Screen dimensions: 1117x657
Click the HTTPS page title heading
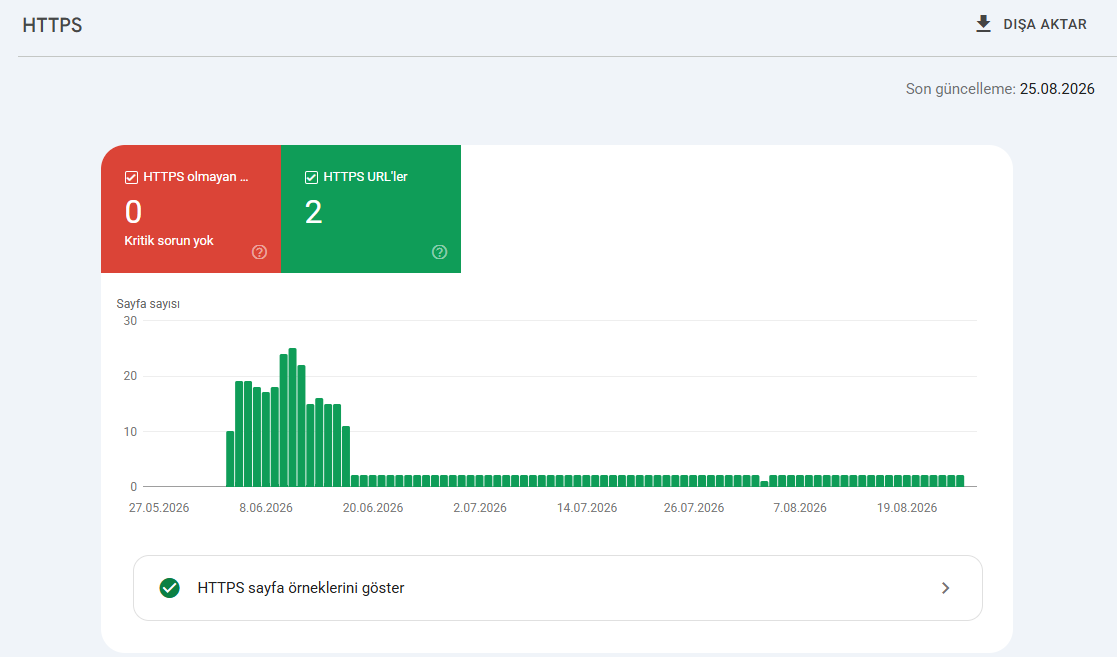tap(52, 25)
